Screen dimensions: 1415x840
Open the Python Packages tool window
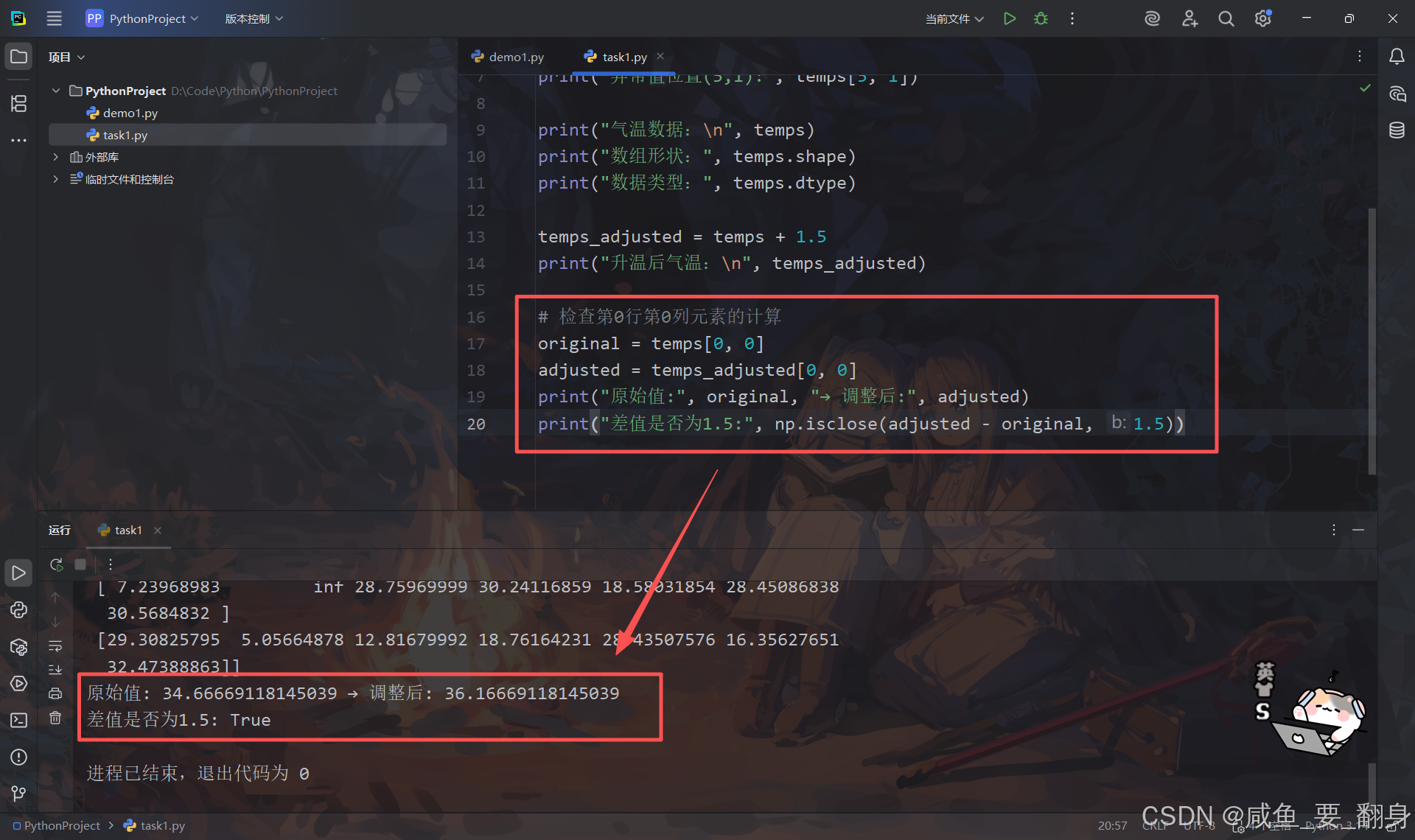18,647
